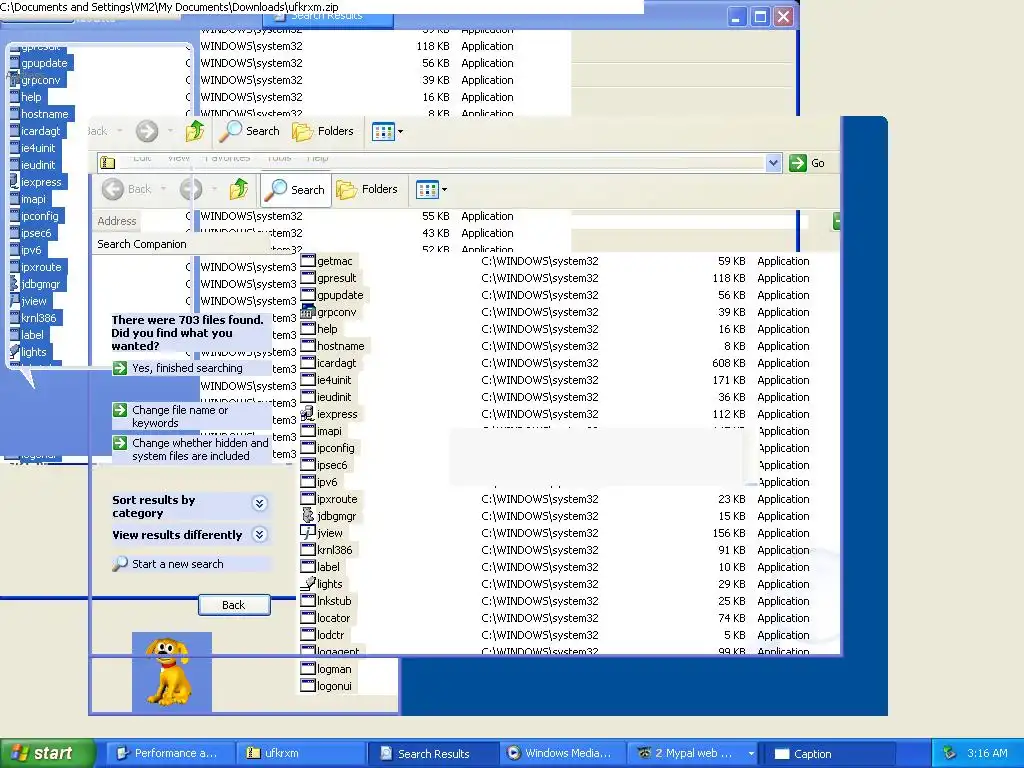The width and height of the screenshot is (1024, 768).
Task: Open Mypal taskbar group dropdown arrow
Action: pos(751,754)
